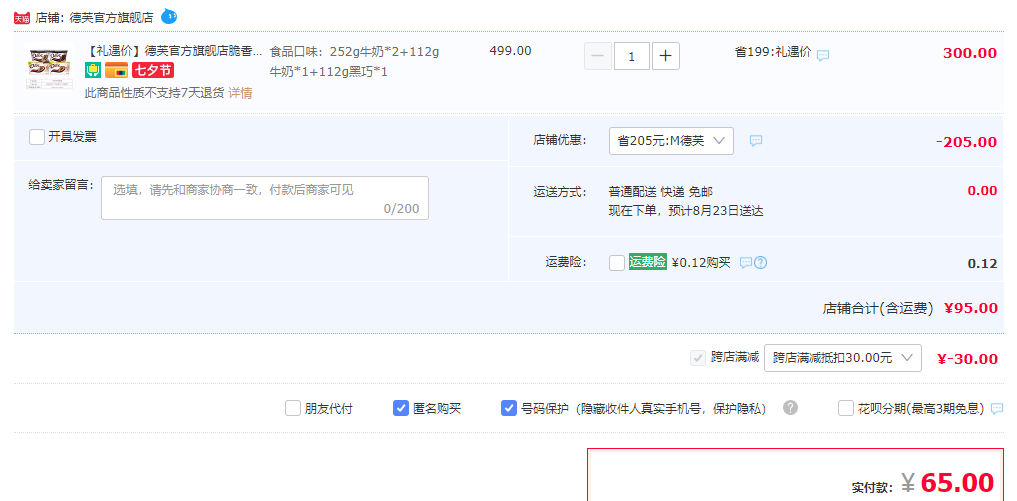Open Wangwang chat with the seller
Viewport: 1017px width, 501px height.
pyautogui.click(x=169, y=16)
